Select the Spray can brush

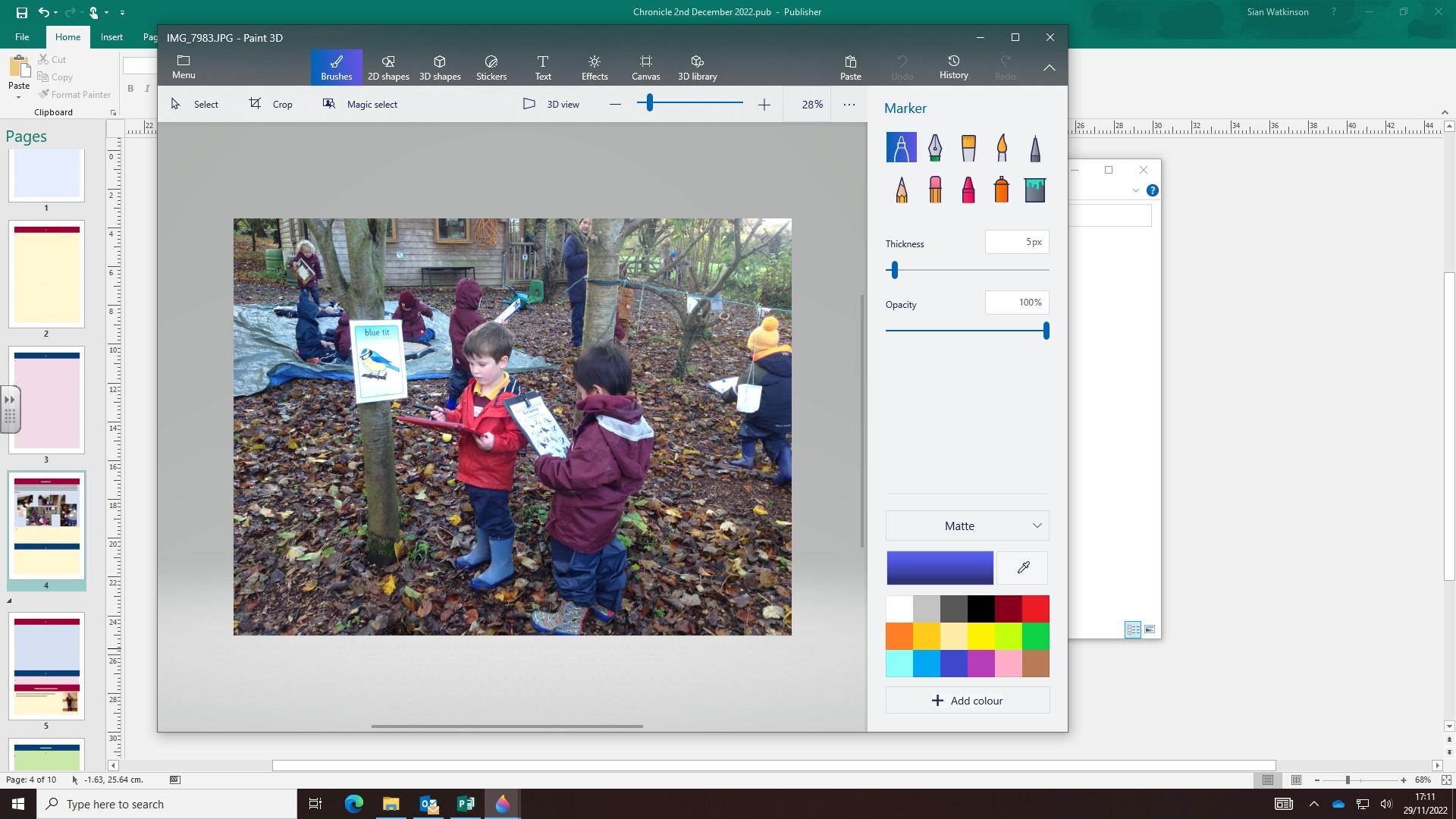(1001, 190)
